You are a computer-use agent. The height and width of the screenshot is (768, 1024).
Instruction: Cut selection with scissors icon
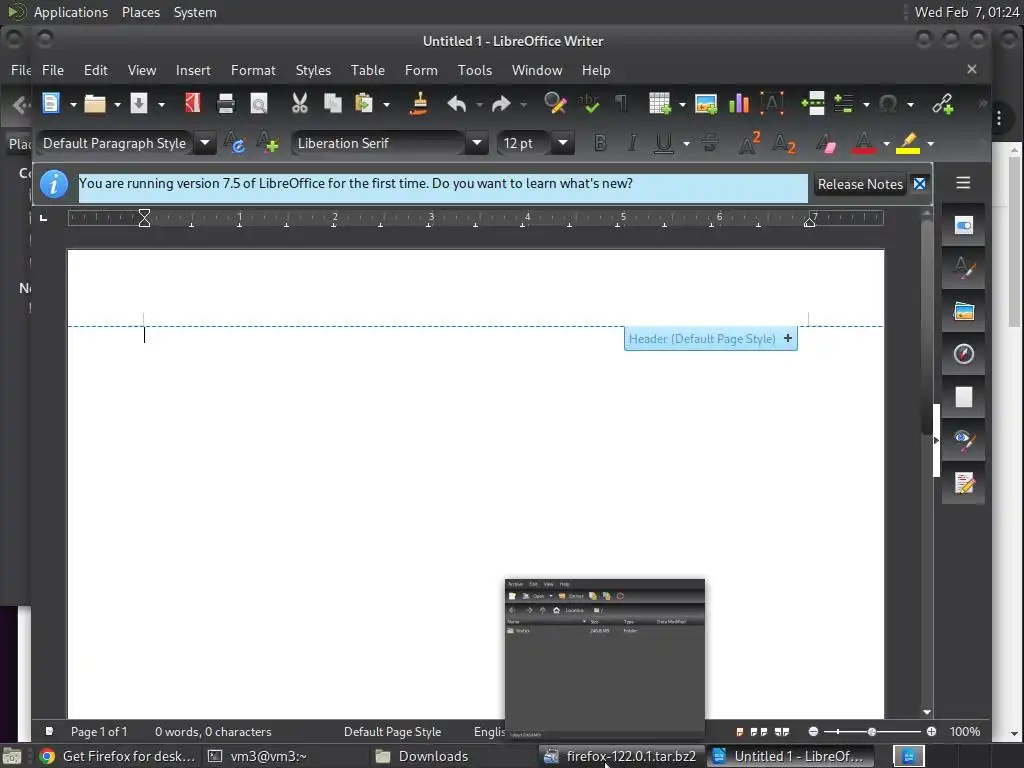tap(300, 103)
